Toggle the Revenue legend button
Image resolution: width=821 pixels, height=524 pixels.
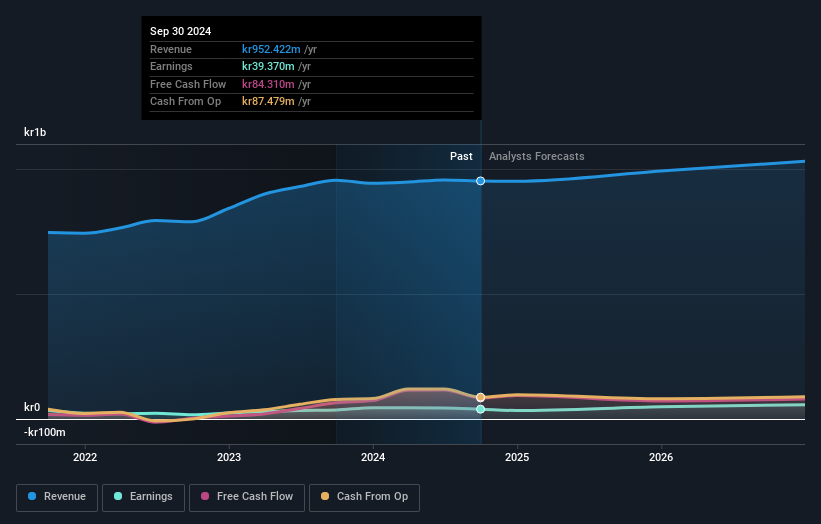pos(57,497)
